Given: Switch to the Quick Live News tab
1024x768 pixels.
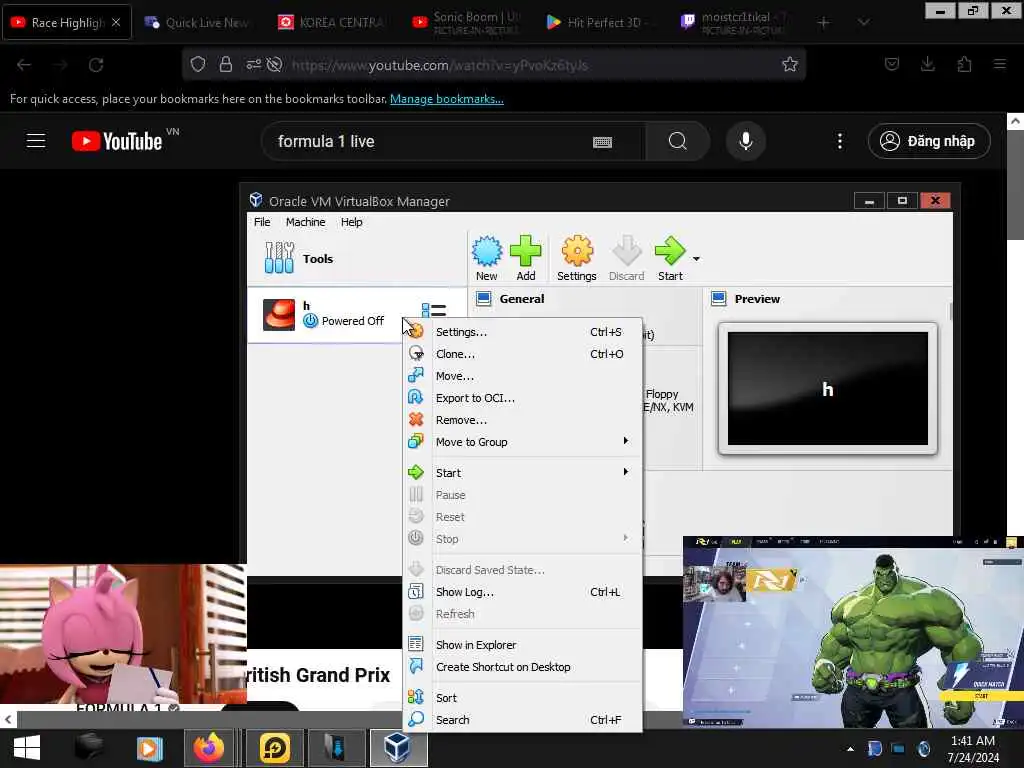Looking at the screenshot, I should click(199, 23).
